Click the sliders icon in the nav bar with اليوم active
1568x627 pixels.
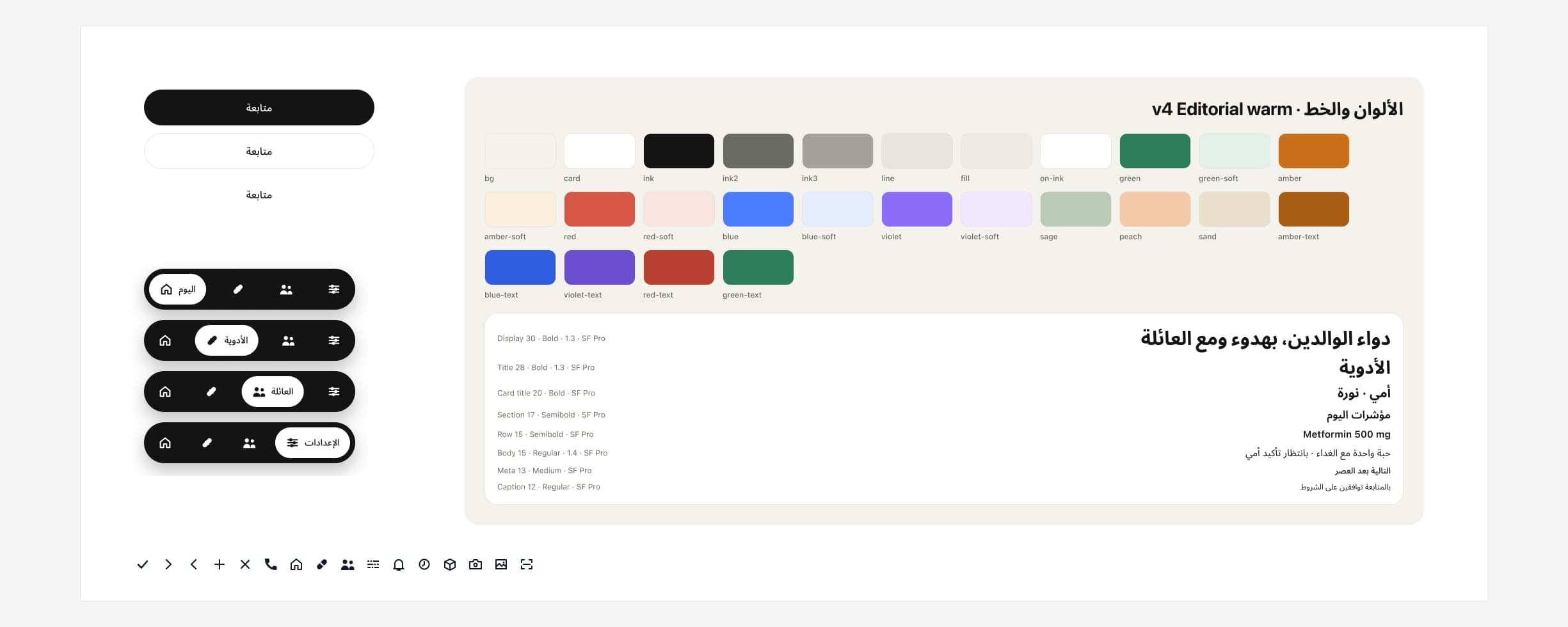(334, 289)
